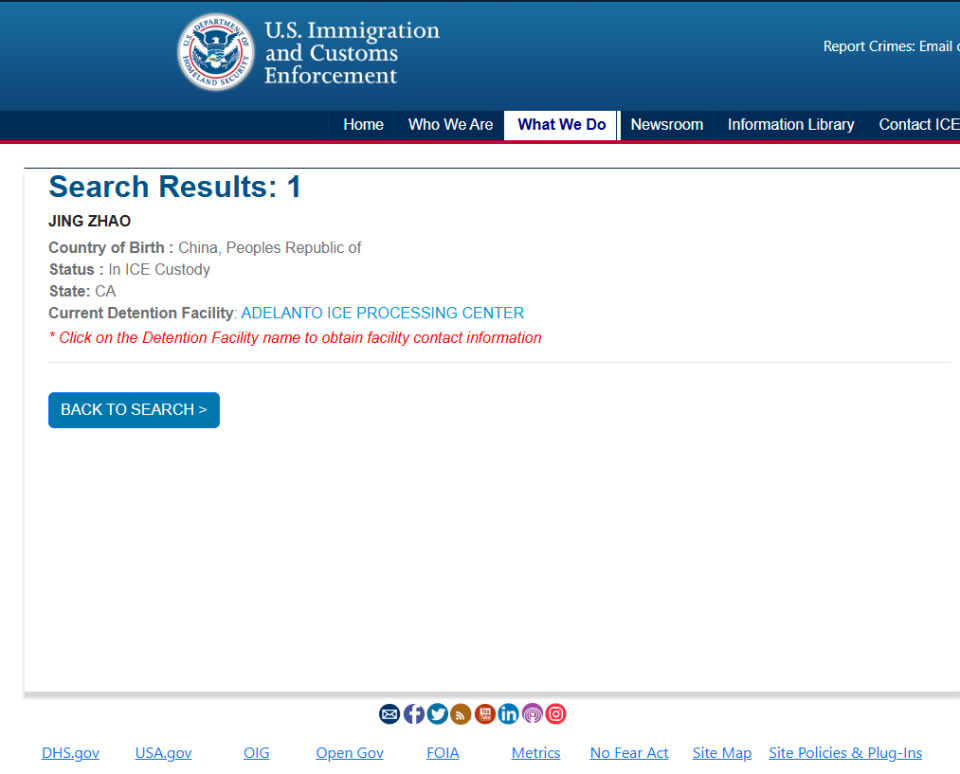Open the LinkedIn icon in the footer

point(508,714)
